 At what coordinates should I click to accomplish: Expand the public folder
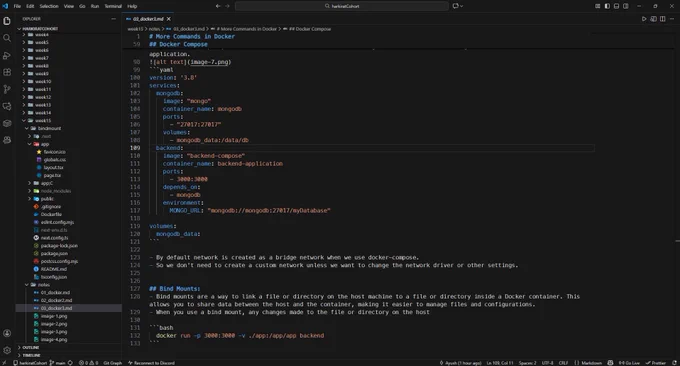click(x=47, y=199)
